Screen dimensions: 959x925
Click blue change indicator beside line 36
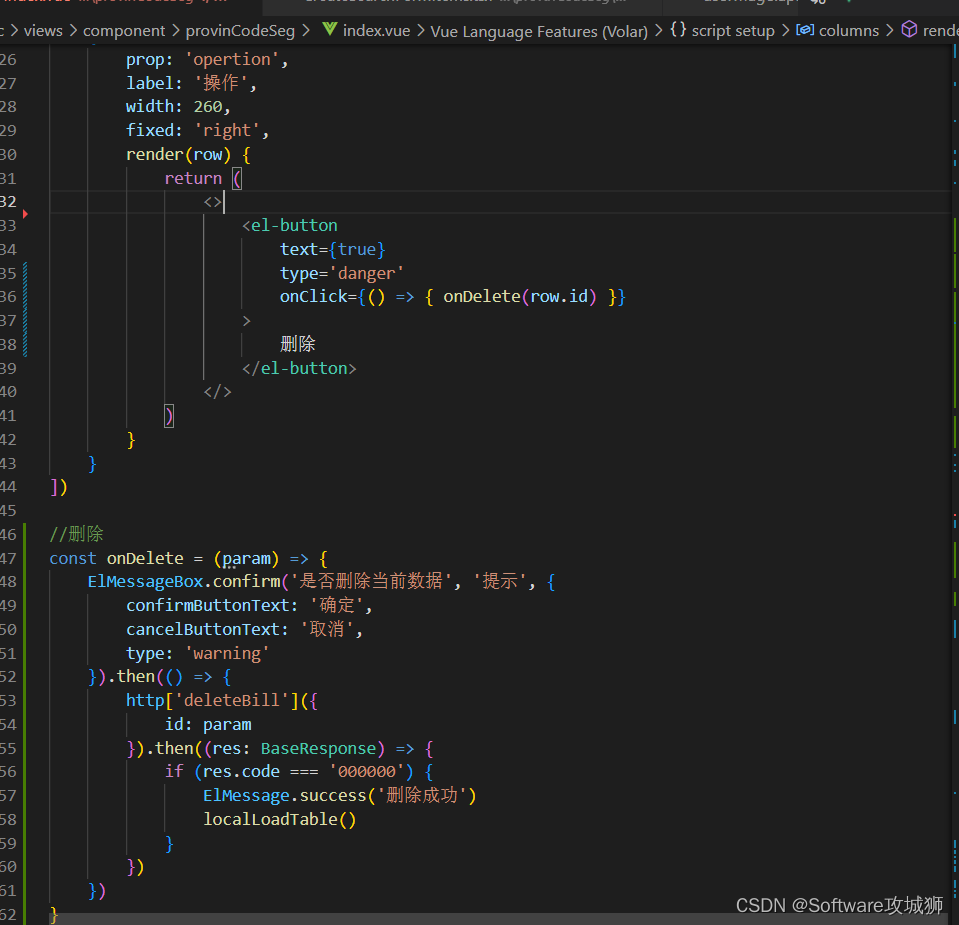25,297
